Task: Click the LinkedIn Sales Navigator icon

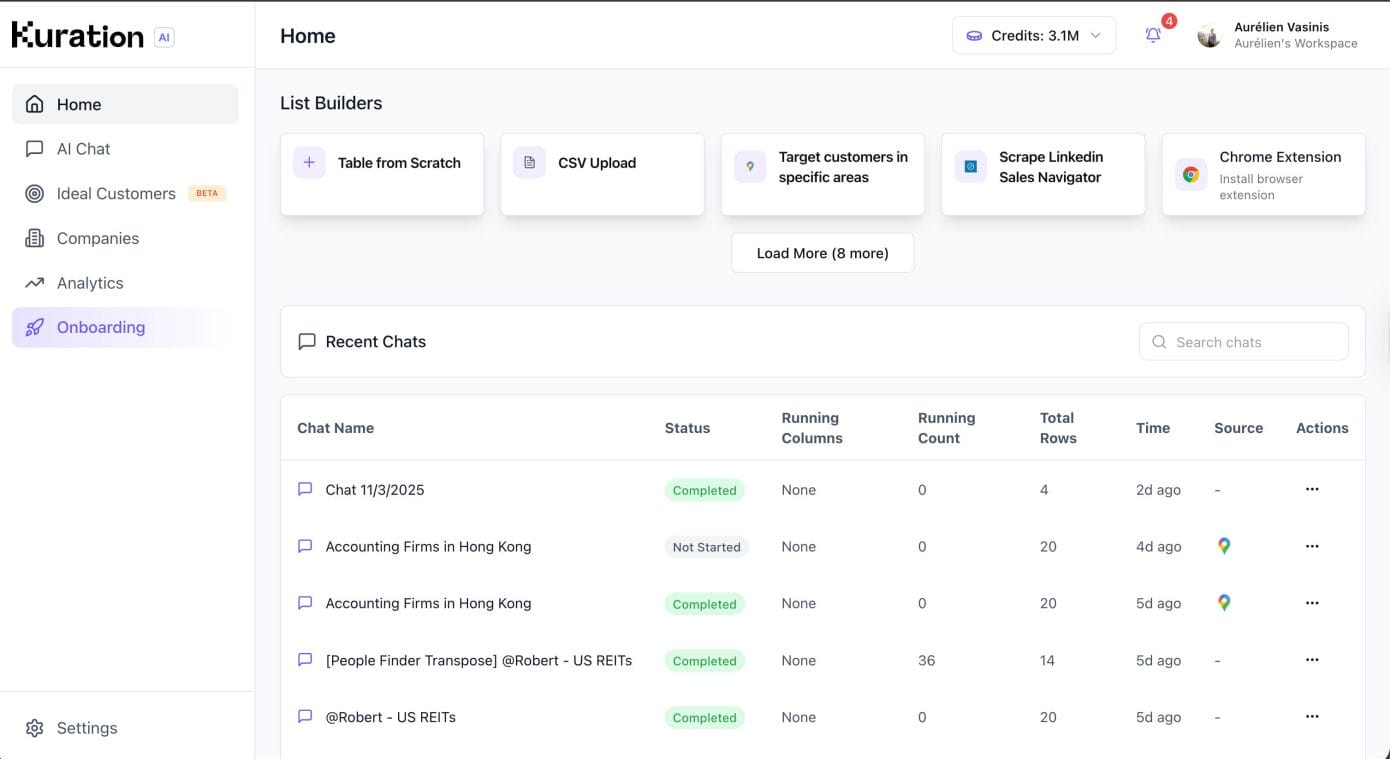Action: 970,167
